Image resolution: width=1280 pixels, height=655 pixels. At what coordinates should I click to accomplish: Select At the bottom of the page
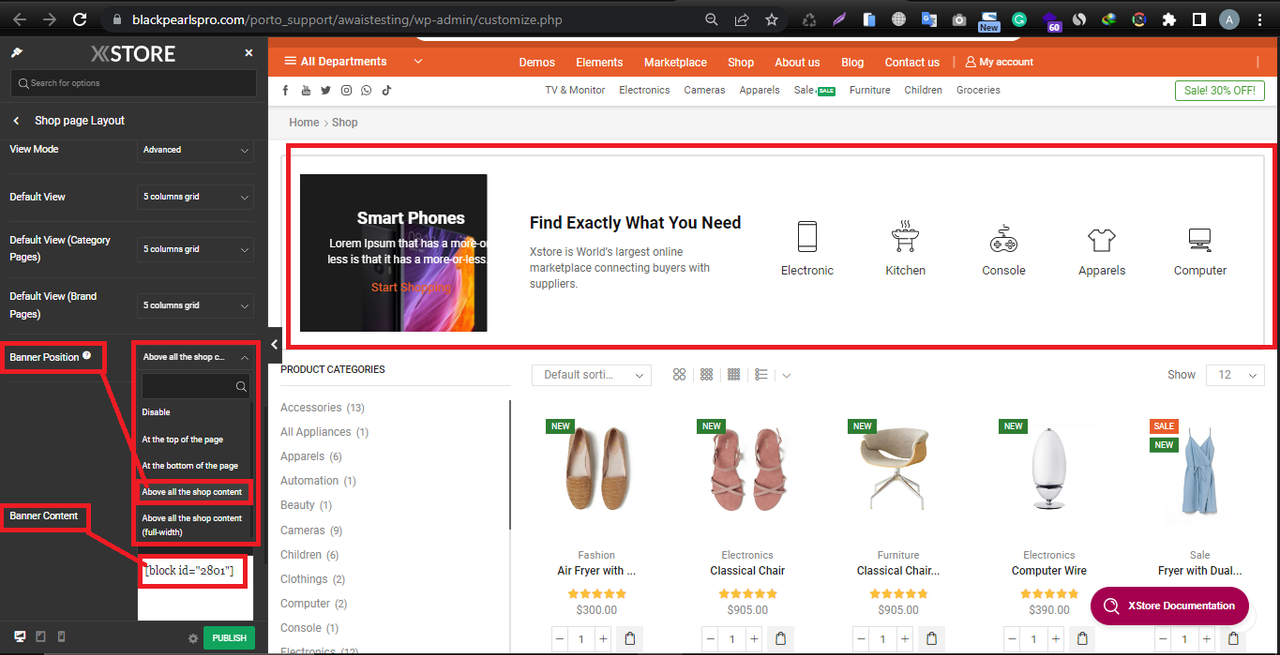[x=190, y=466]
